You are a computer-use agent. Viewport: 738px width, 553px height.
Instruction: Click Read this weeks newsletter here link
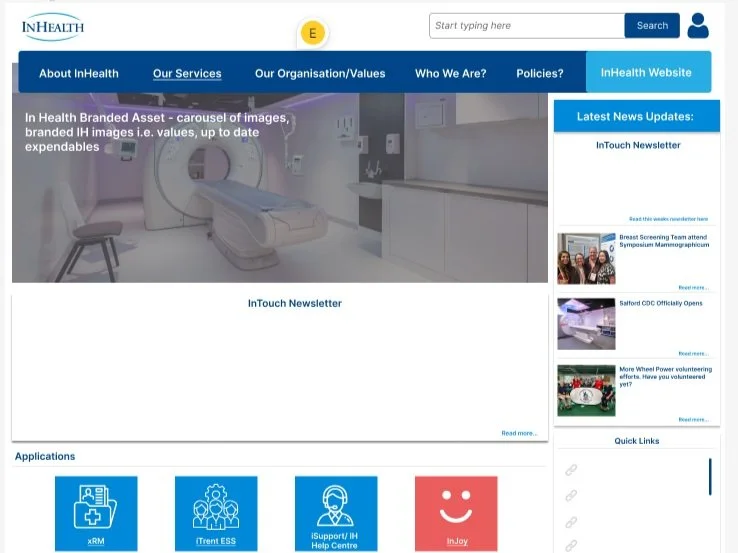[668, 219]
